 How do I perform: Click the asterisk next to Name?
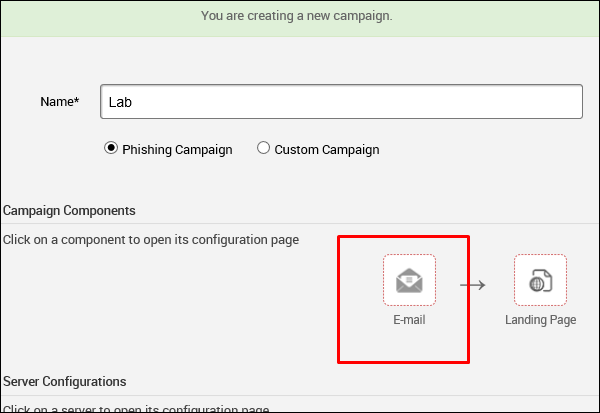(x=76, y=101)
